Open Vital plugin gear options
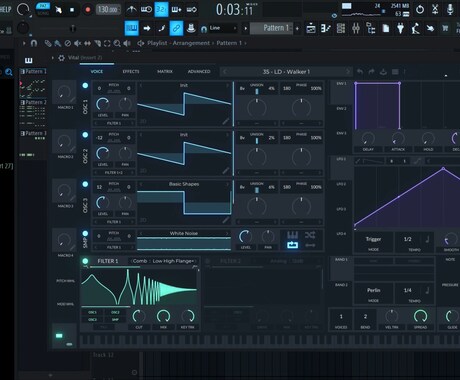460x380 pixels. point(61,58)
